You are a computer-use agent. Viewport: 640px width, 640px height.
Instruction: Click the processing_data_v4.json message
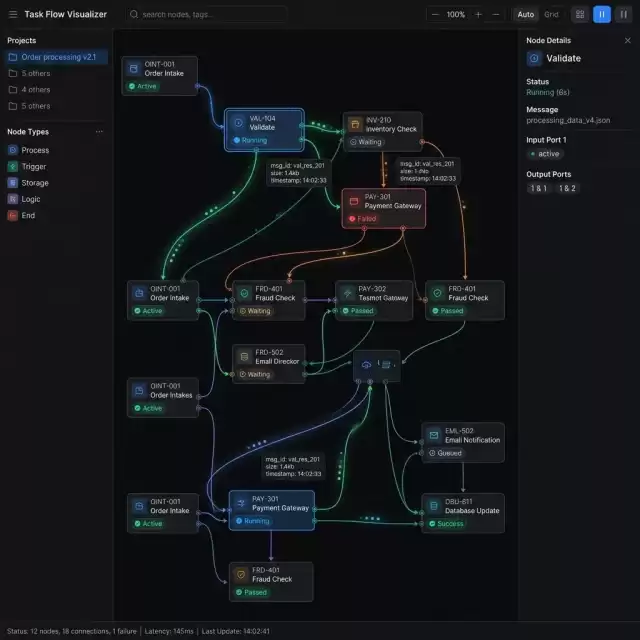tap(568, 120)
